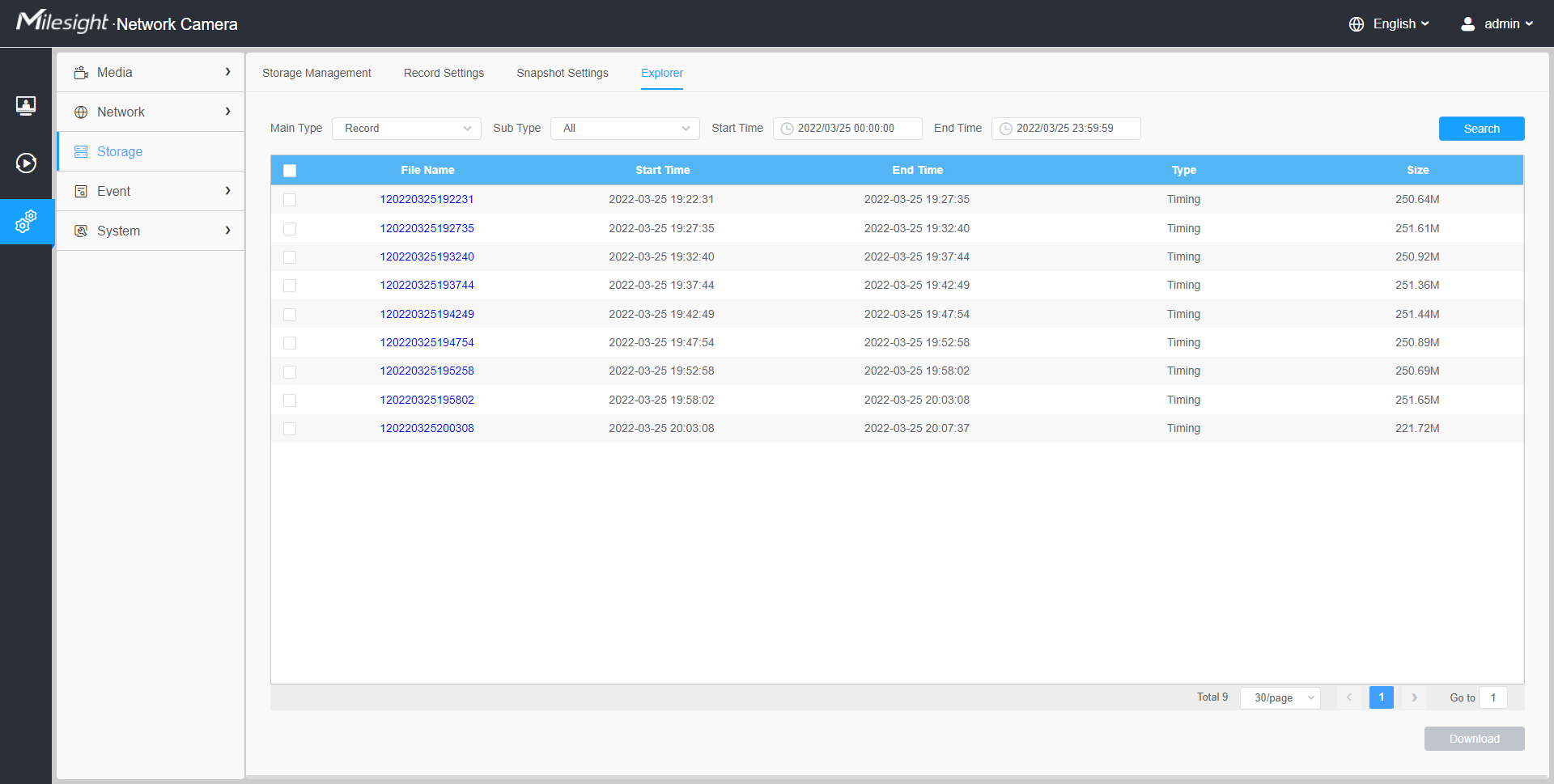This screenshot has width=1554, height=784.
Task: Click the globe language icon
Action: pyautogui.click(x=1357, y=24)
